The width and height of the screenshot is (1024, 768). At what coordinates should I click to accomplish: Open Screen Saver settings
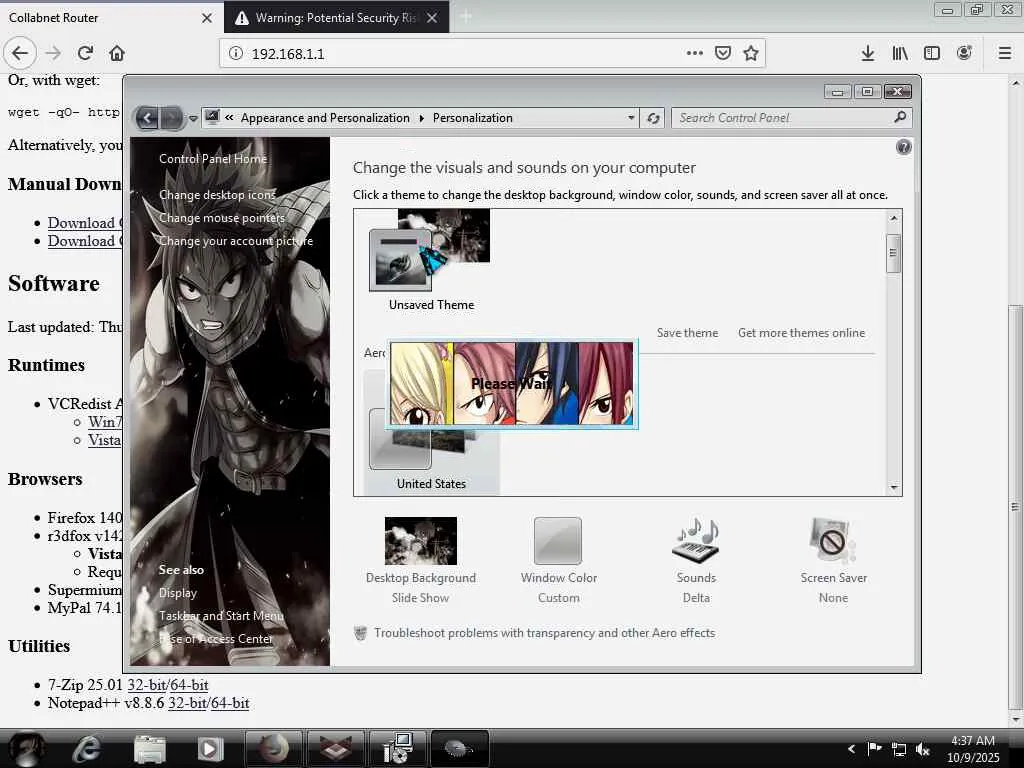coord(833,560)
